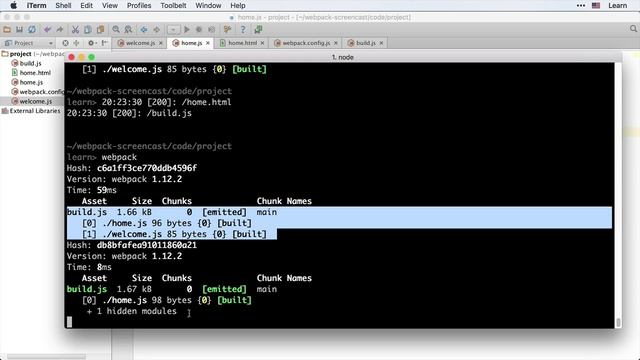Click the Forward navigation arrow
Screen dimensions: 640x360
(x=156, y=29)
